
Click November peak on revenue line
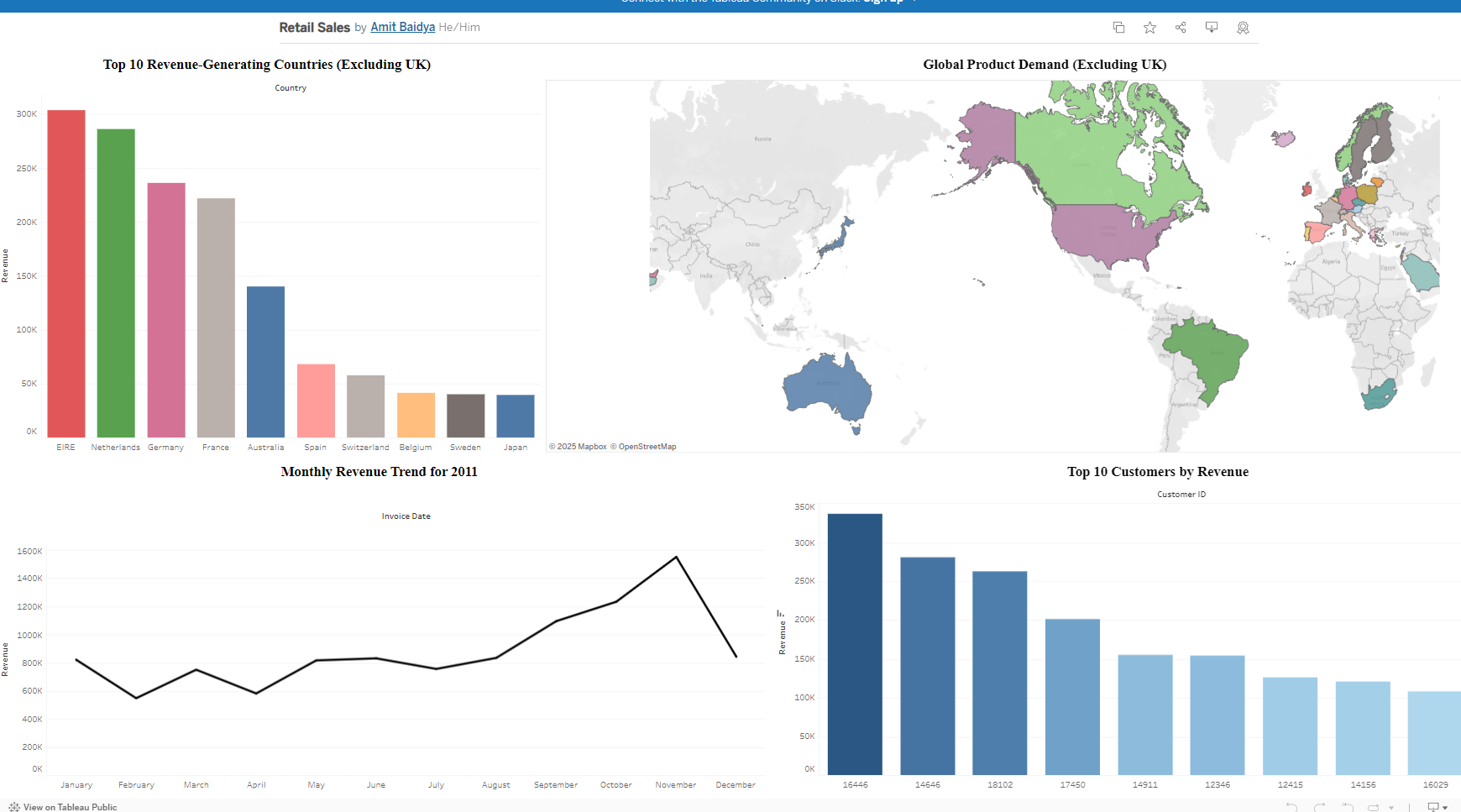coord(676,558)
